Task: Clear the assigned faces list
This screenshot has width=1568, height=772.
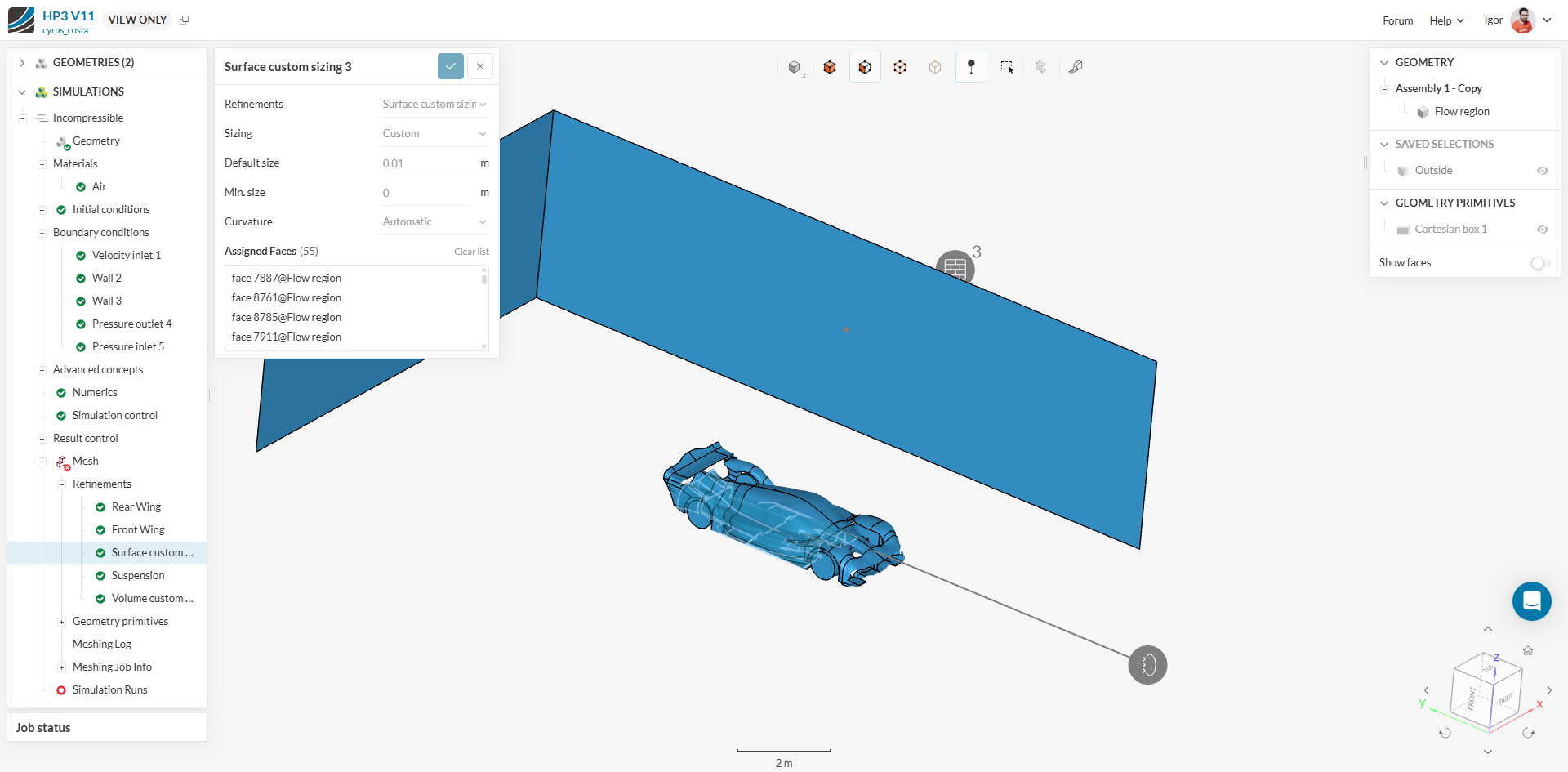Action: coord(471,252)
